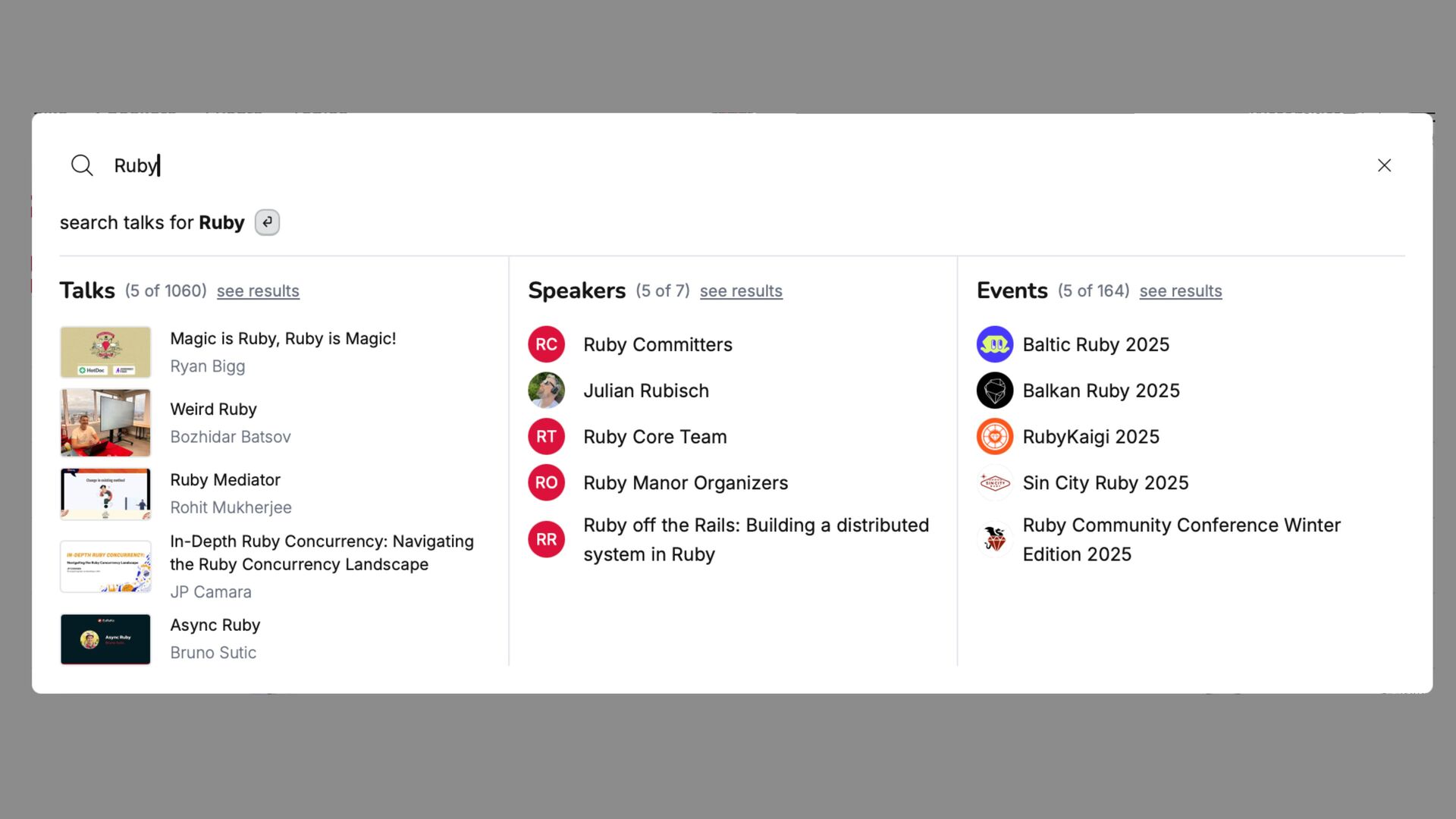Click Julian Rubisch's profile photo
1456x819 pixels.
(546, 391)
